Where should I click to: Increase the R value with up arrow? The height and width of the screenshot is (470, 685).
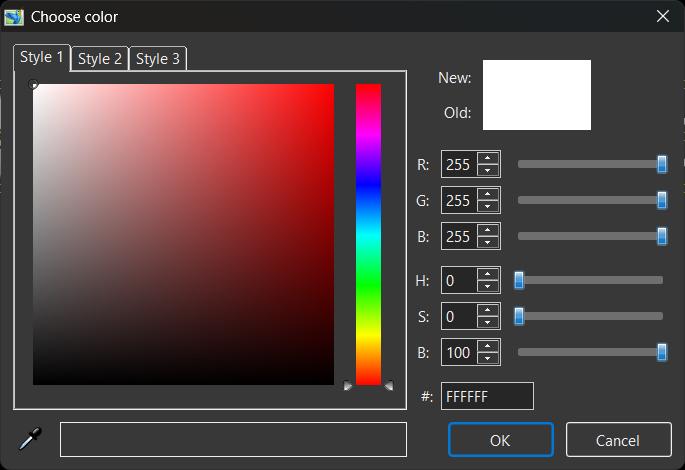pos(487,158)
